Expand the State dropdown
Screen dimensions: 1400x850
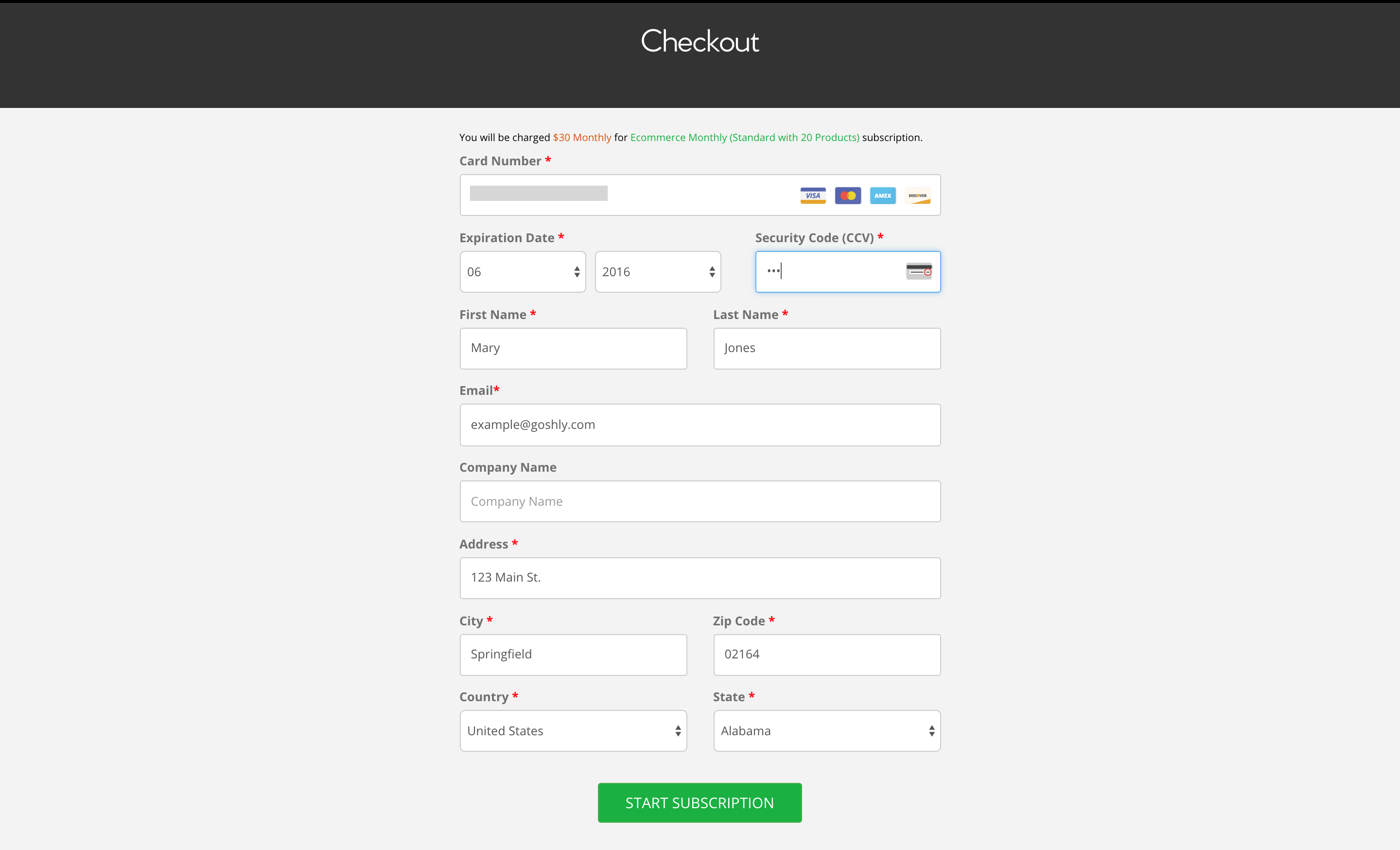click(827, 731)
